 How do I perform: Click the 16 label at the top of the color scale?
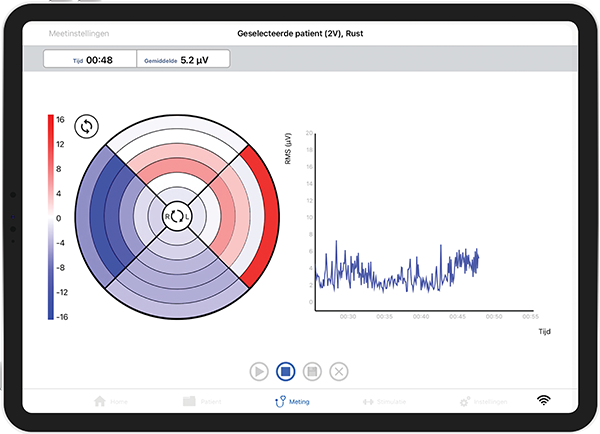click(60, 120)
